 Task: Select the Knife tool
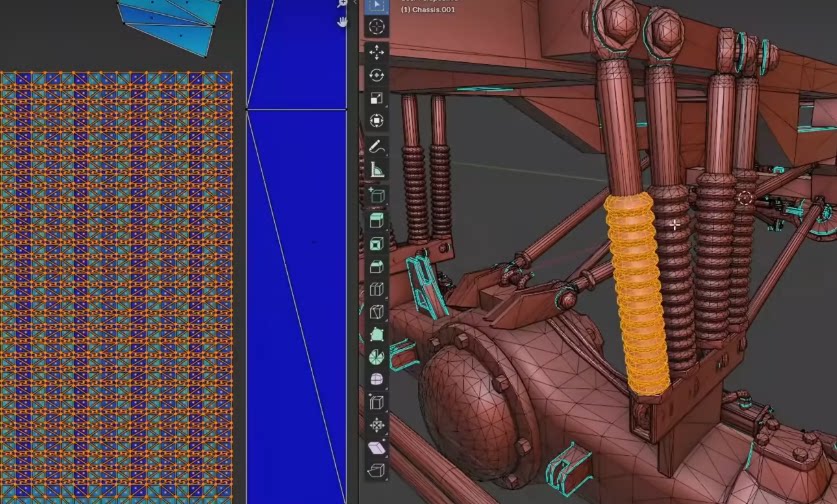click(376, 312)
